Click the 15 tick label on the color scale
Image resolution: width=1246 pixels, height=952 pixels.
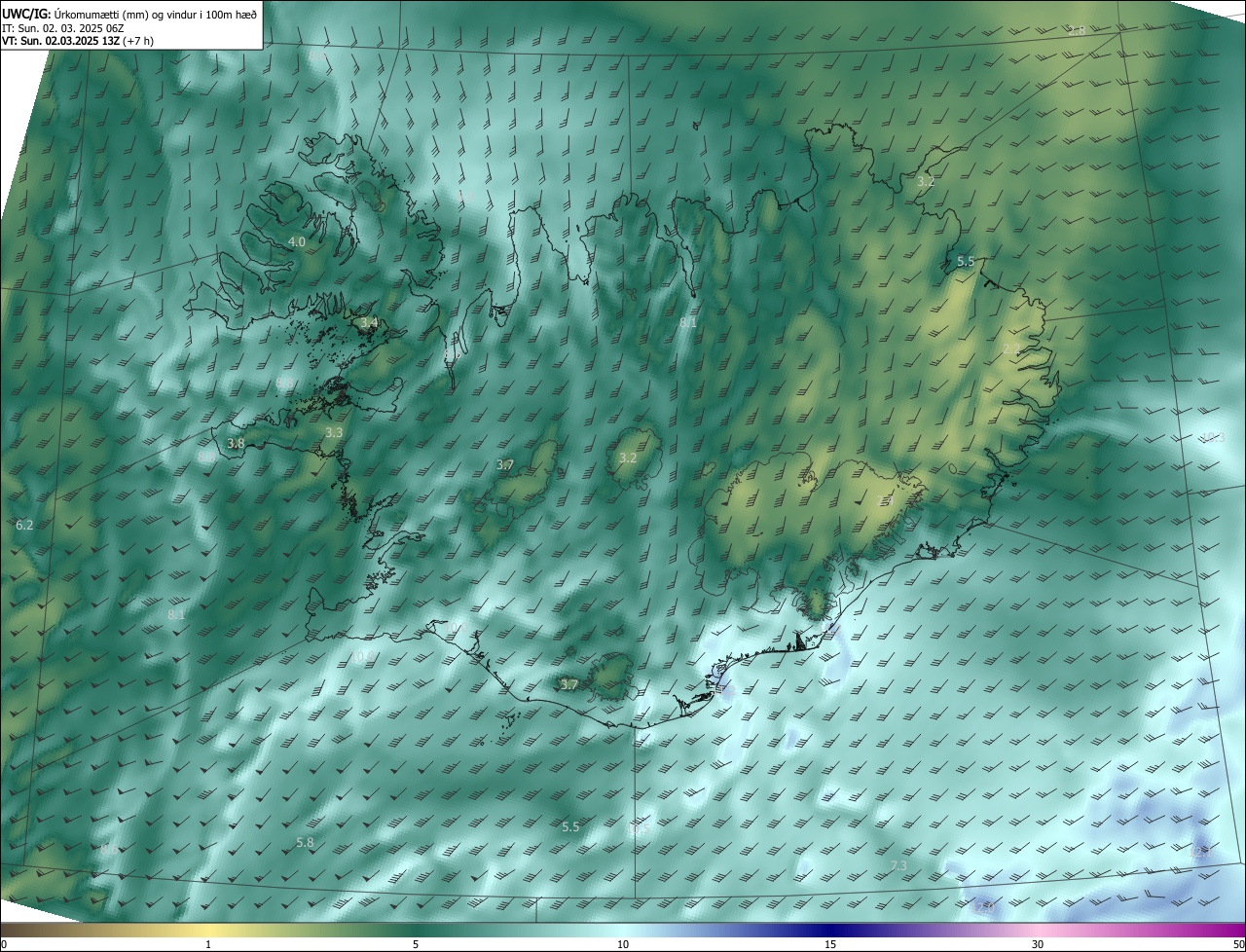tap(830, 944)
